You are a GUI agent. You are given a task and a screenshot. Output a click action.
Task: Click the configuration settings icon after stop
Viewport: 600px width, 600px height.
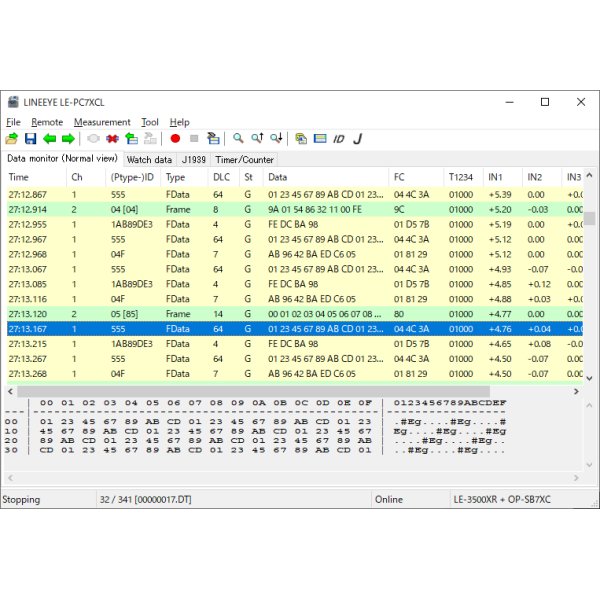pyautogui.click(x=213, y=139)
